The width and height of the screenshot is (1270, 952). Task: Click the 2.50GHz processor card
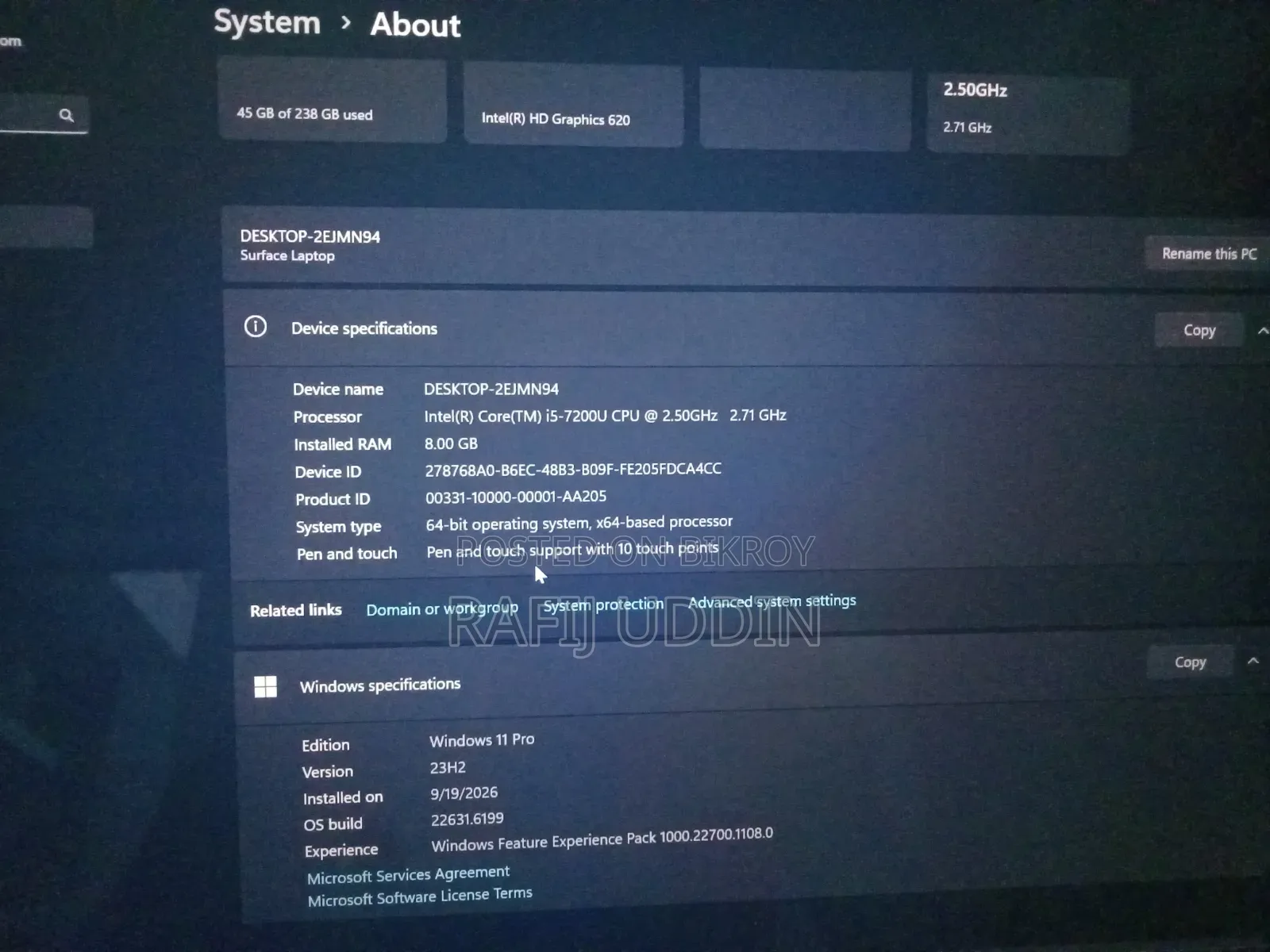tap(1027, 113)
